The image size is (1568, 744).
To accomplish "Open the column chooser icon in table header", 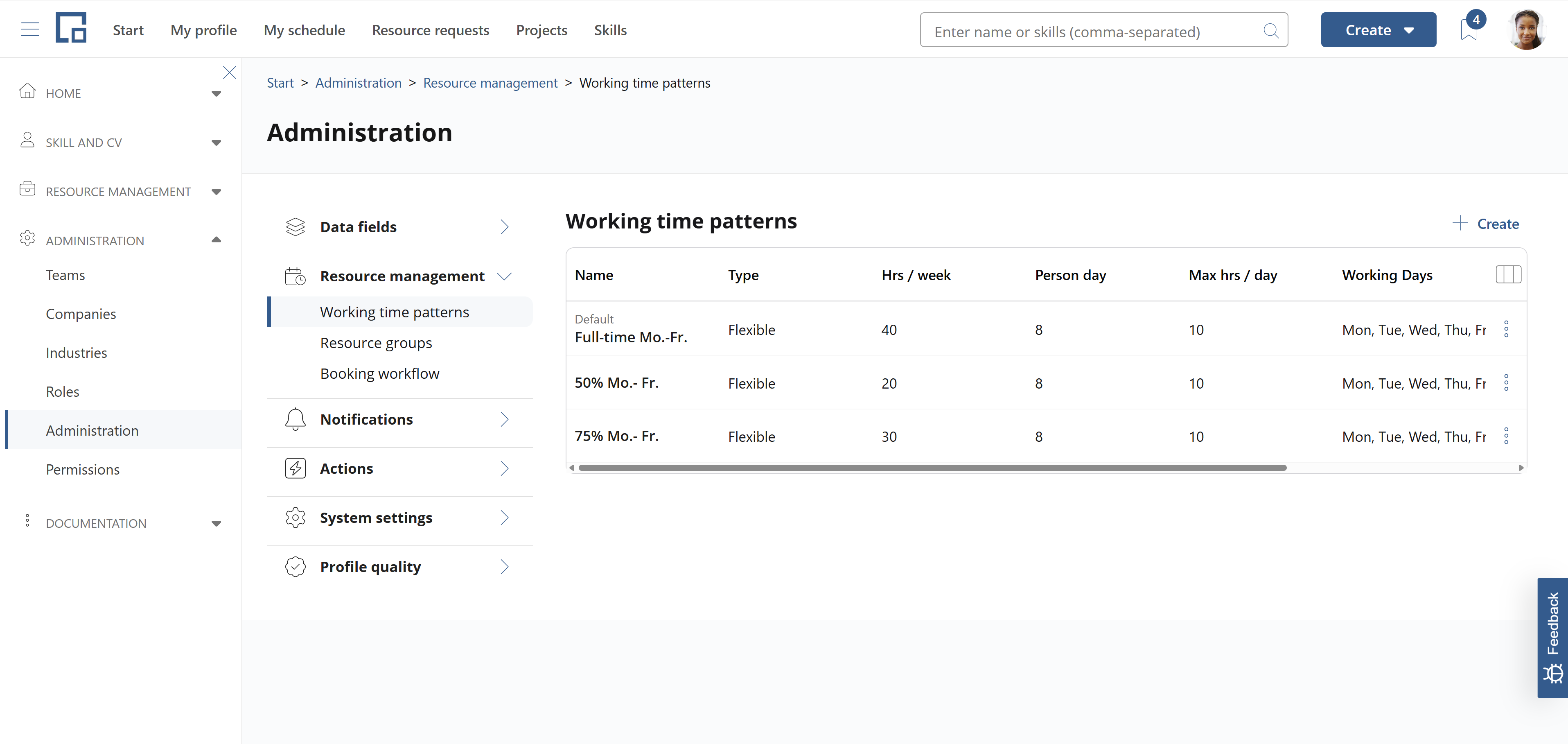I will [1508, 275].
